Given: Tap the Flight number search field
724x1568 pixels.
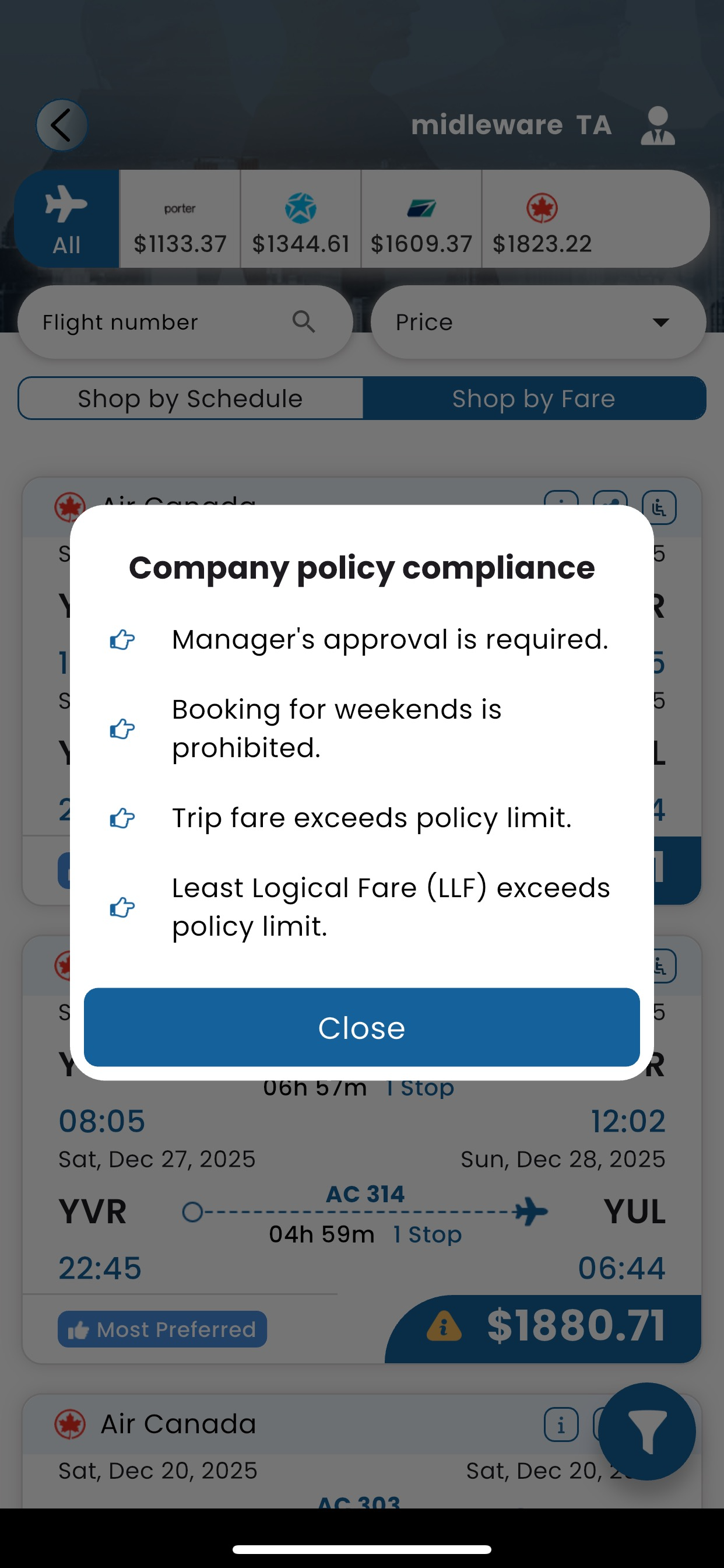Looking at the screenshot, I should coord(158,322).
